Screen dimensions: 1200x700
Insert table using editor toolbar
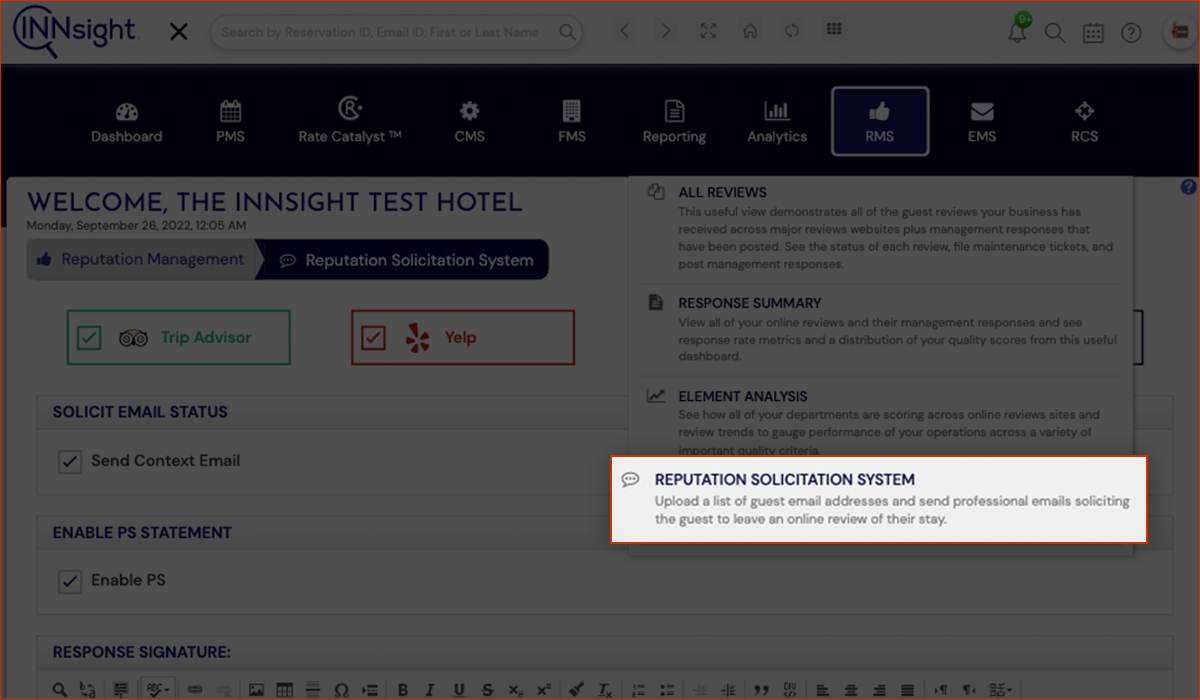click(284, 689)
